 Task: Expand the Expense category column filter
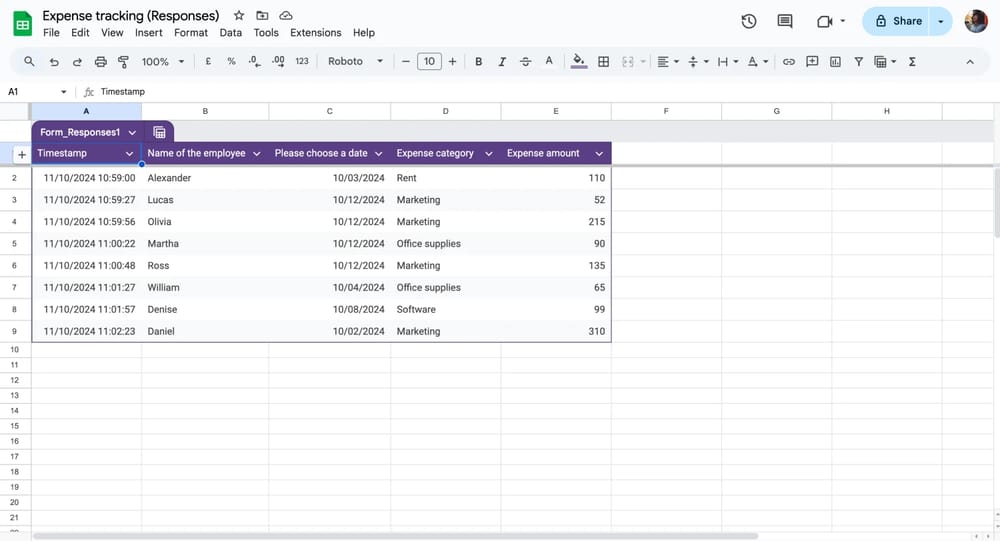click(x=489, y=154)
